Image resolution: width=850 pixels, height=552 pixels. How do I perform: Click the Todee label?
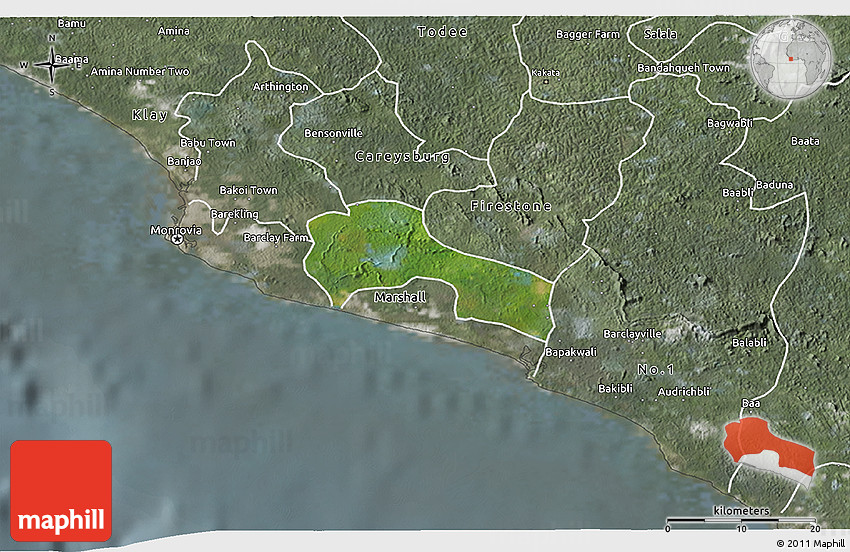[x=442, y=32]
